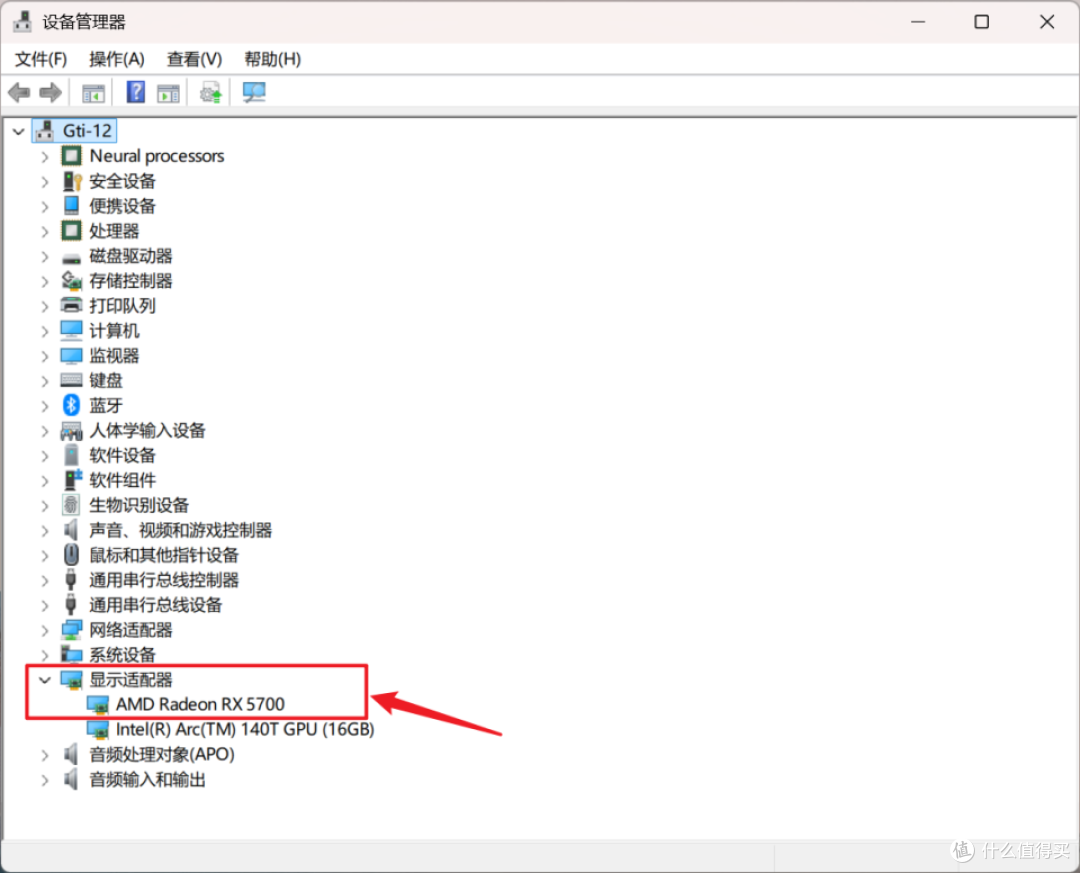Select the 音频输入和输出 label

[x=147, y=779]
